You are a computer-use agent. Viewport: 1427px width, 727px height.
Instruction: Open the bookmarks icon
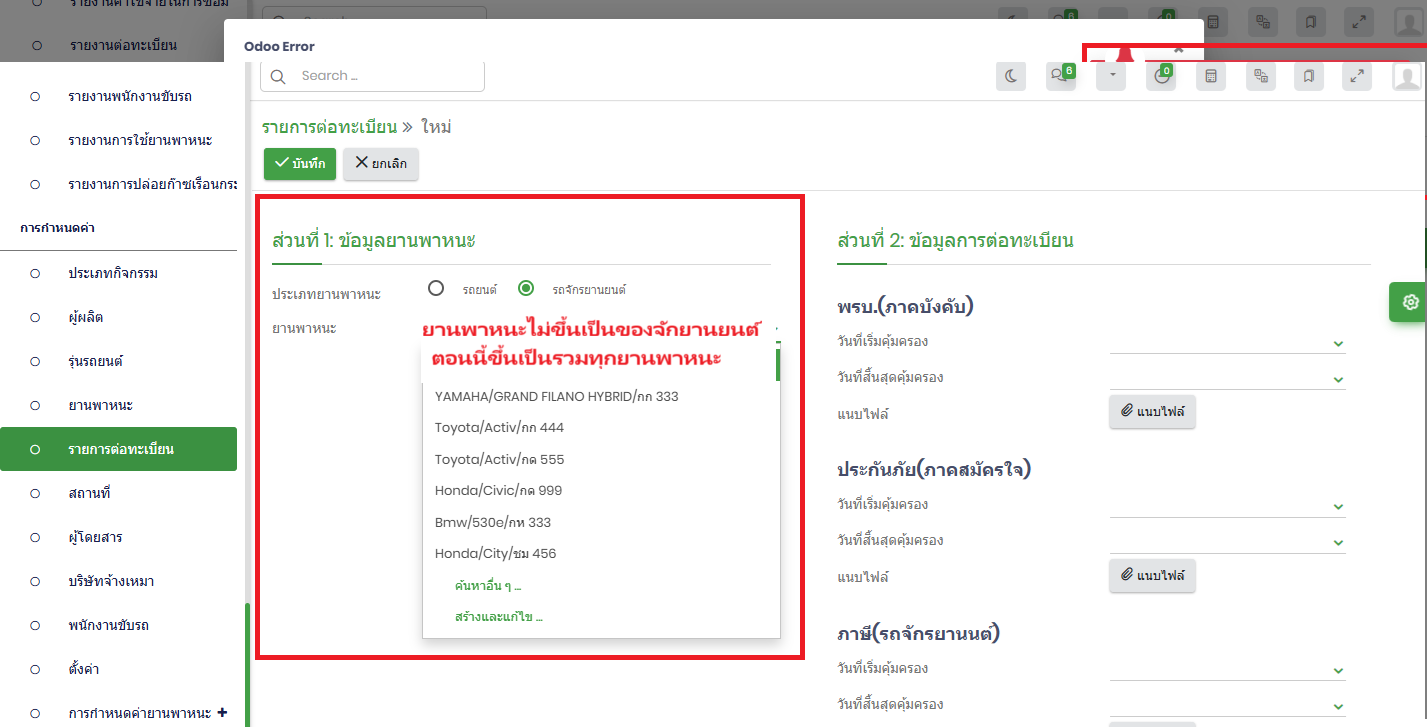[1309, 76]
